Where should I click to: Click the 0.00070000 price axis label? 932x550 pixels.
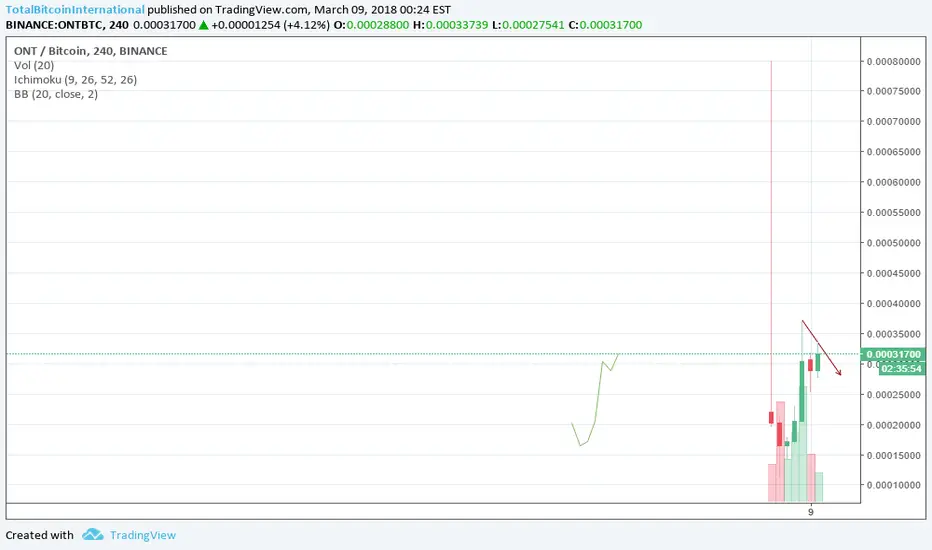pos(893,121)
